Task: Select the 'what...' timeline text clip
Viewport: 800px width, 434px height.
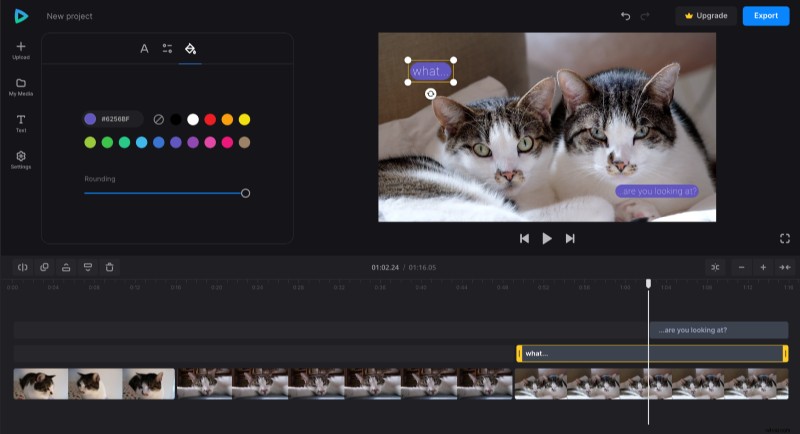Action: [x=652, y=353]
